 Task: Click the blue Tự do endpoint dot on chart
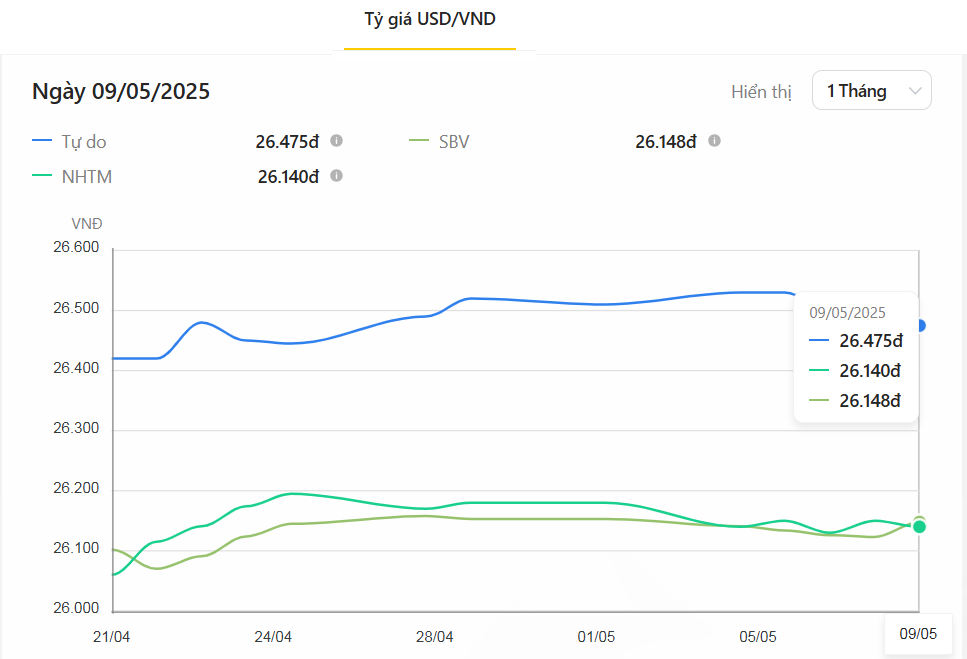tap(920, 325)
